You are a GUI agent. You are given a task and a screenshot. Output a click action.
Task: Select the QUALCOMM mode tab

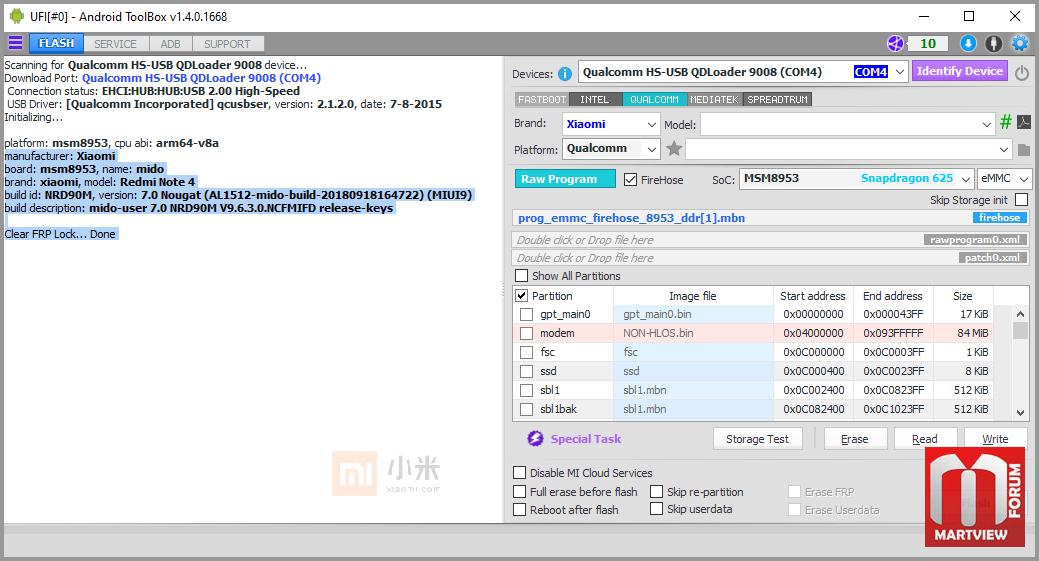click(x=654, y=99)
